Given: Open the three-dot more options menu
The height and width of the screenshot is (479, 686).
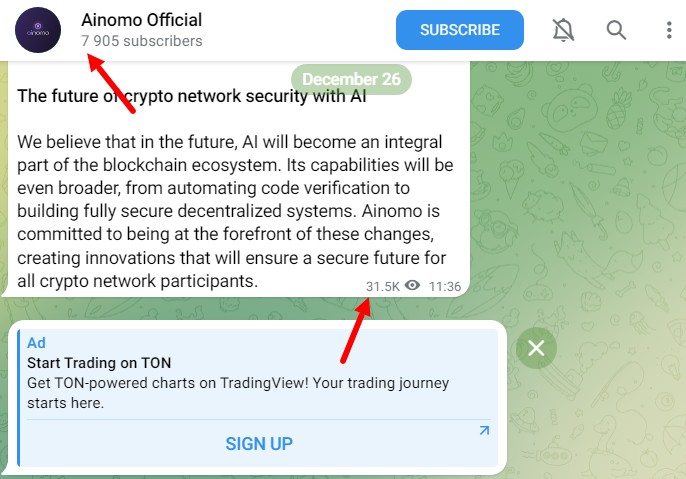Looking at the screenshot, I should [x=668, y=30].
